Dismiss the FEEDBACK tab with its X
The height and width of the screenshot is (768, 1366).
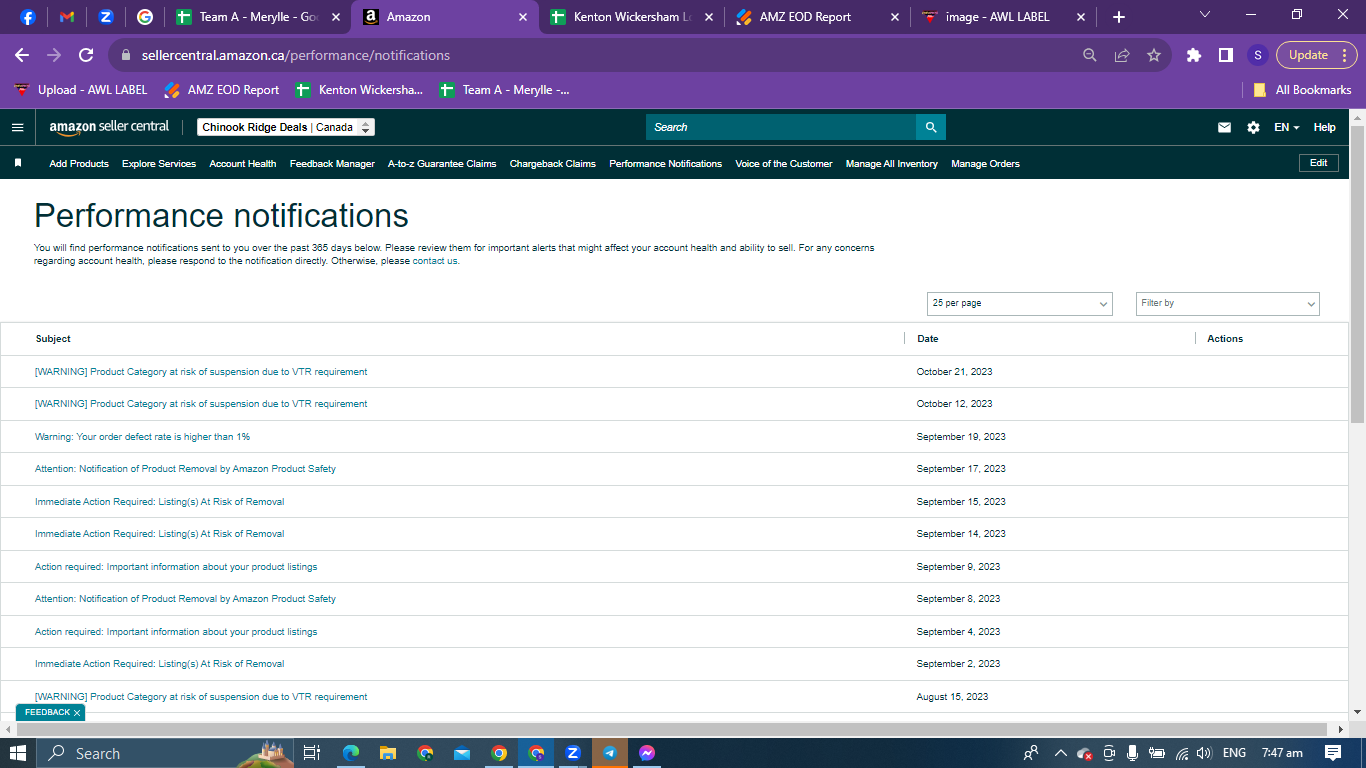pyautogui.click(x=77, y=713)
